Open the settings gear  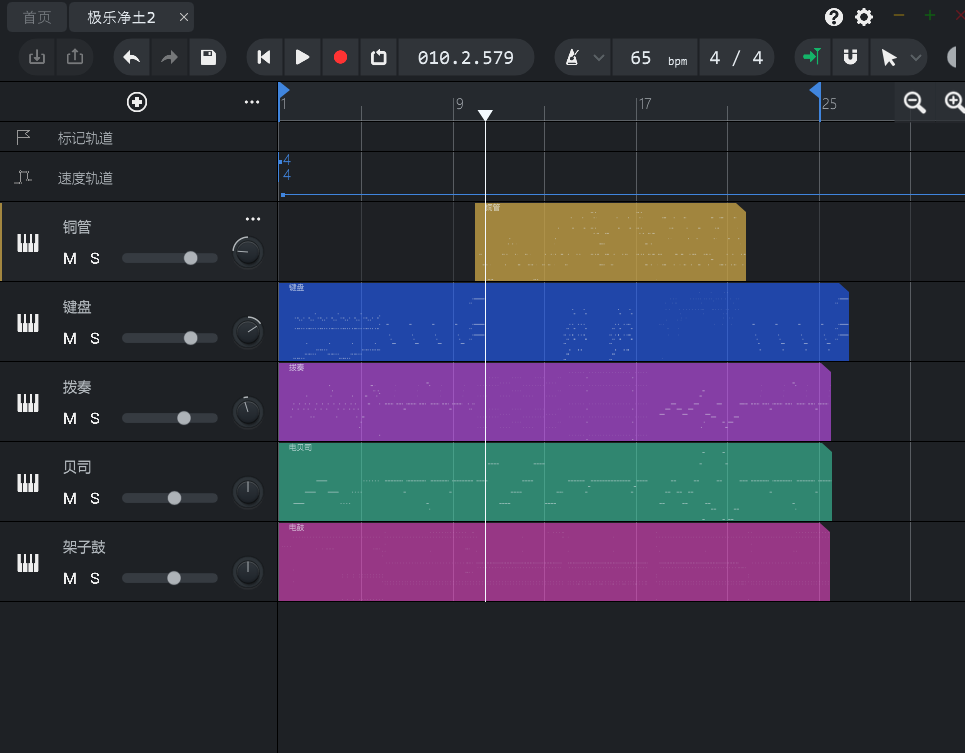[x=864, y=17]
